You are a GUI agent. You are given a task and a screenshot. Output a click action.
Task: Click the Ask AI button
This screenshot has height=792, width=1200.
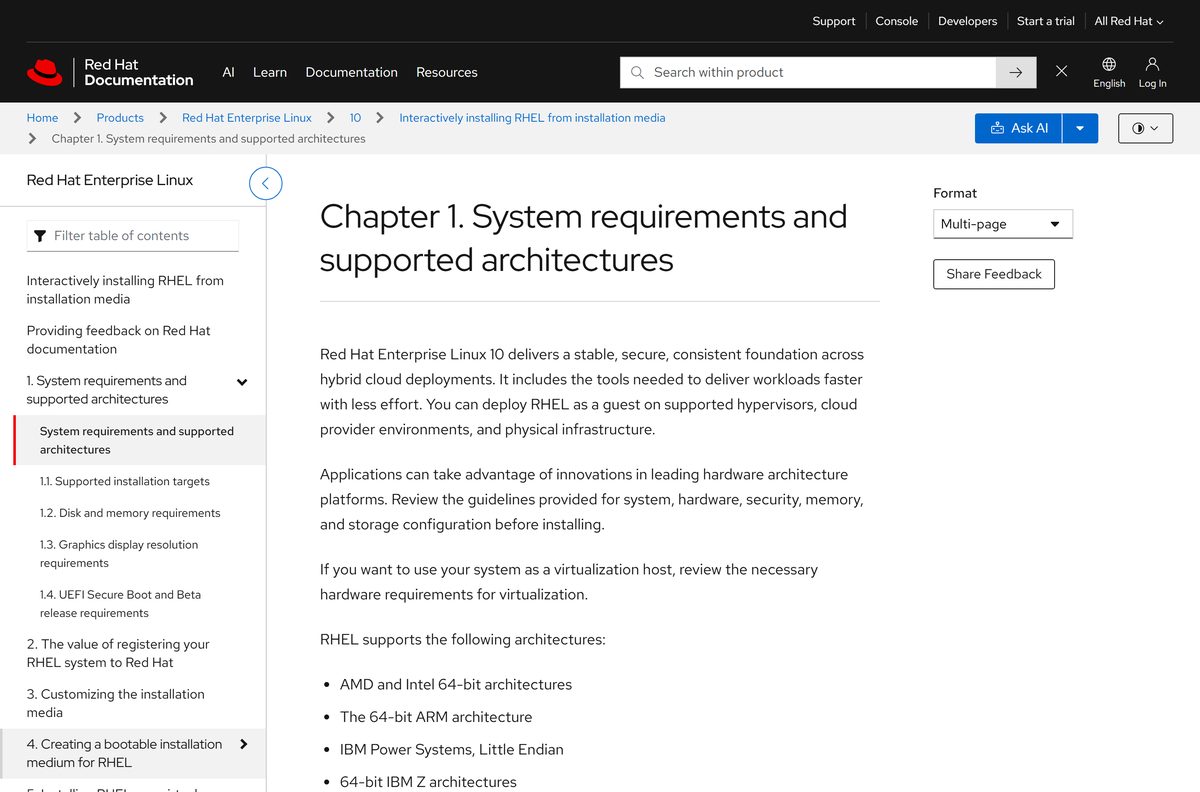[1019, 128]
